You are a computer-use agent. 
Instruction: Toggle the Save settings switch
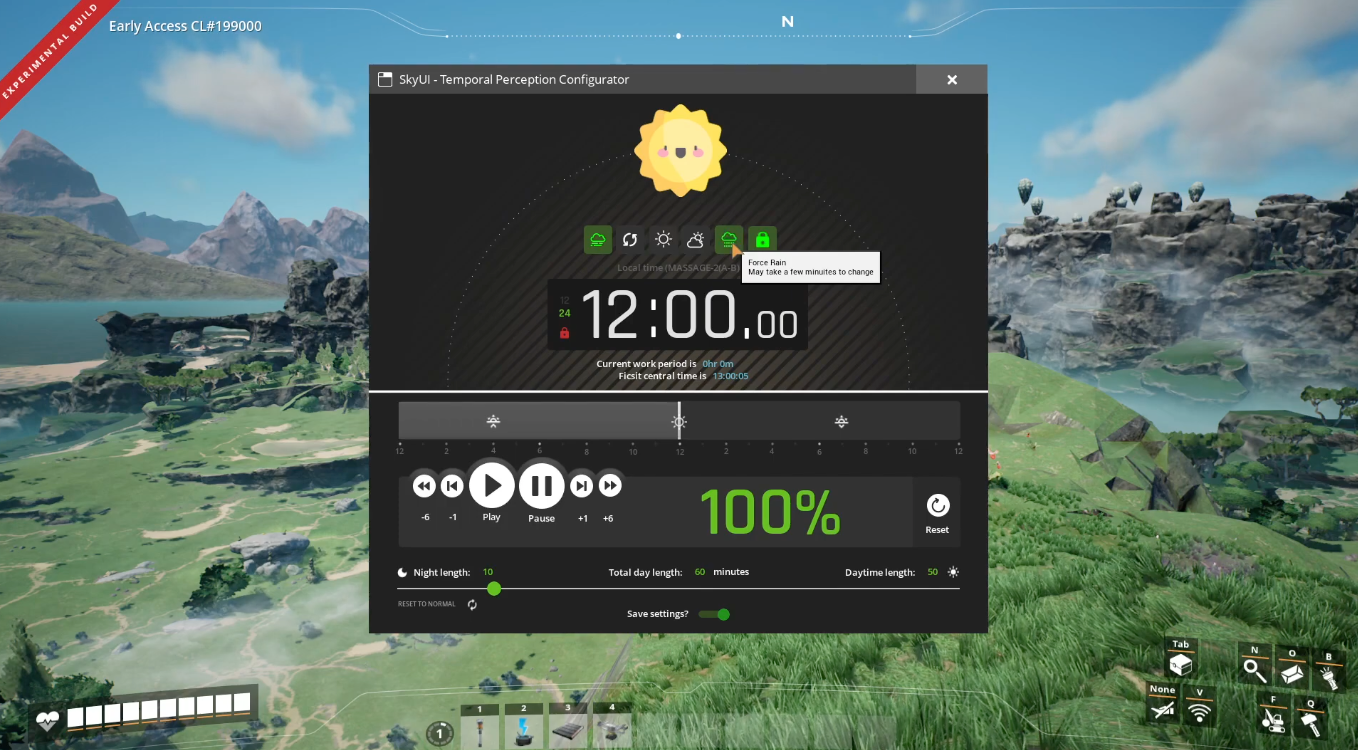(715, 614)
